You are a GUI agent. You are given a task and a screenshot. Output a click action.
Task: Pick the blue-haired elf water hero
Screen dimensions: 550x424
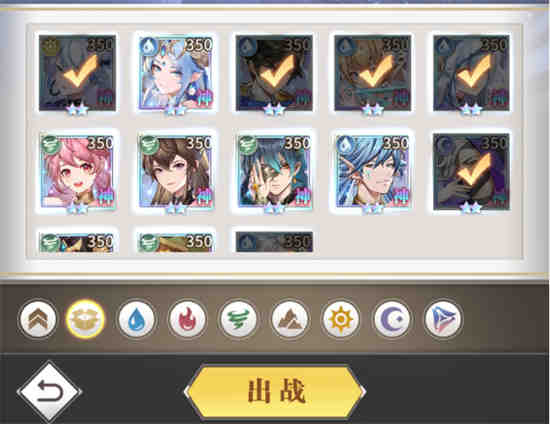tap(373, 172)
